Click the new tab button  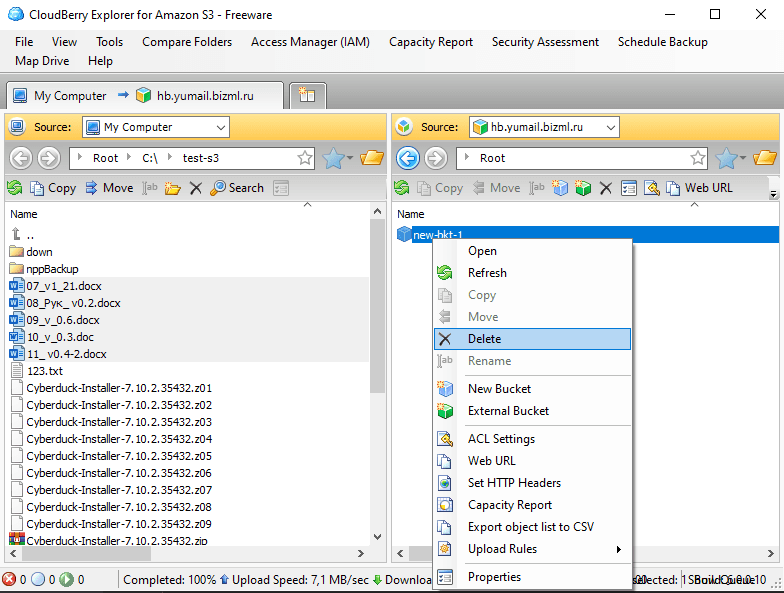308,96
